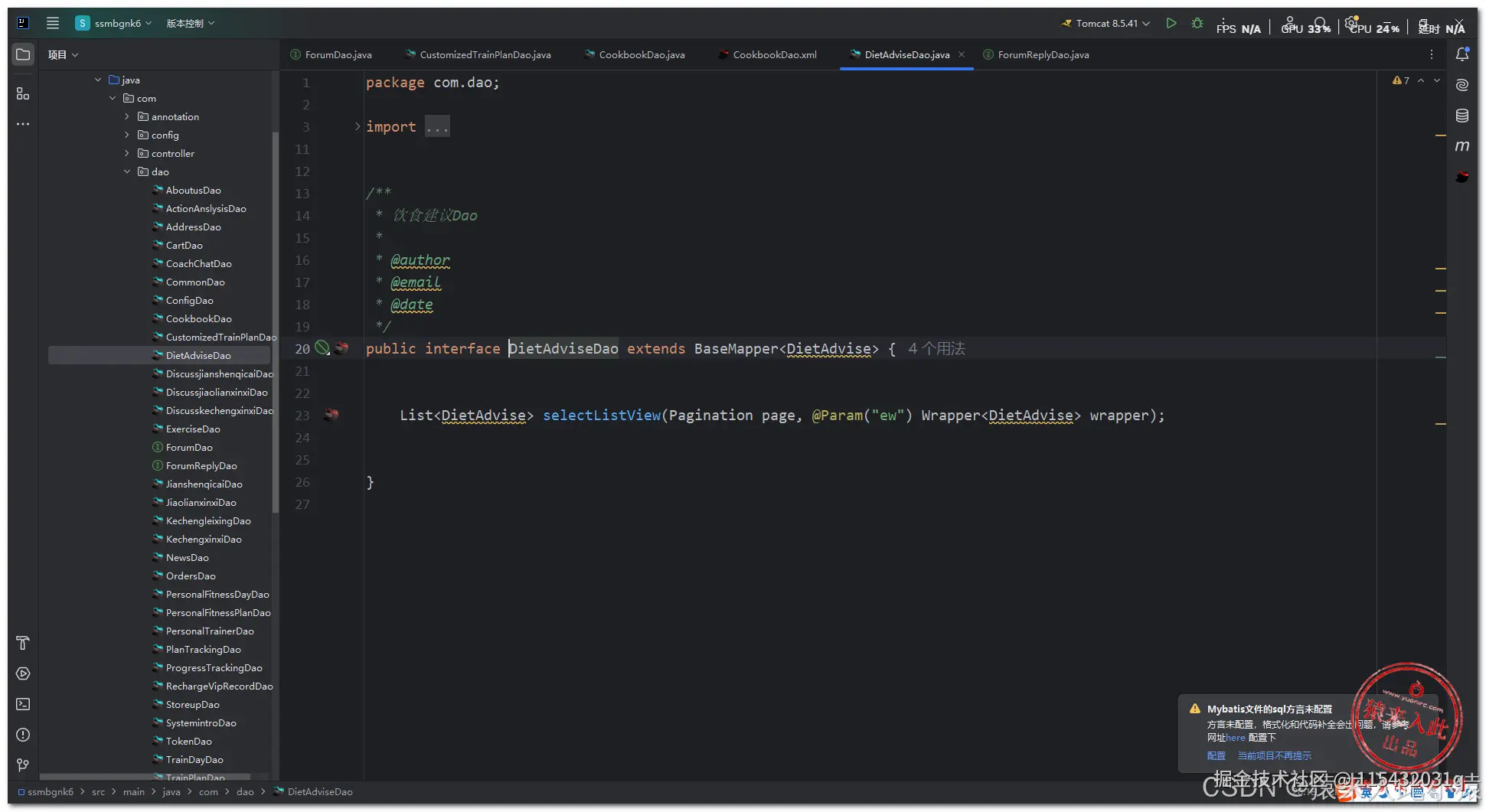The width and height of the screenshot is (1486, 812).
Task: Expand the controller folder
Action: (127, 153)
